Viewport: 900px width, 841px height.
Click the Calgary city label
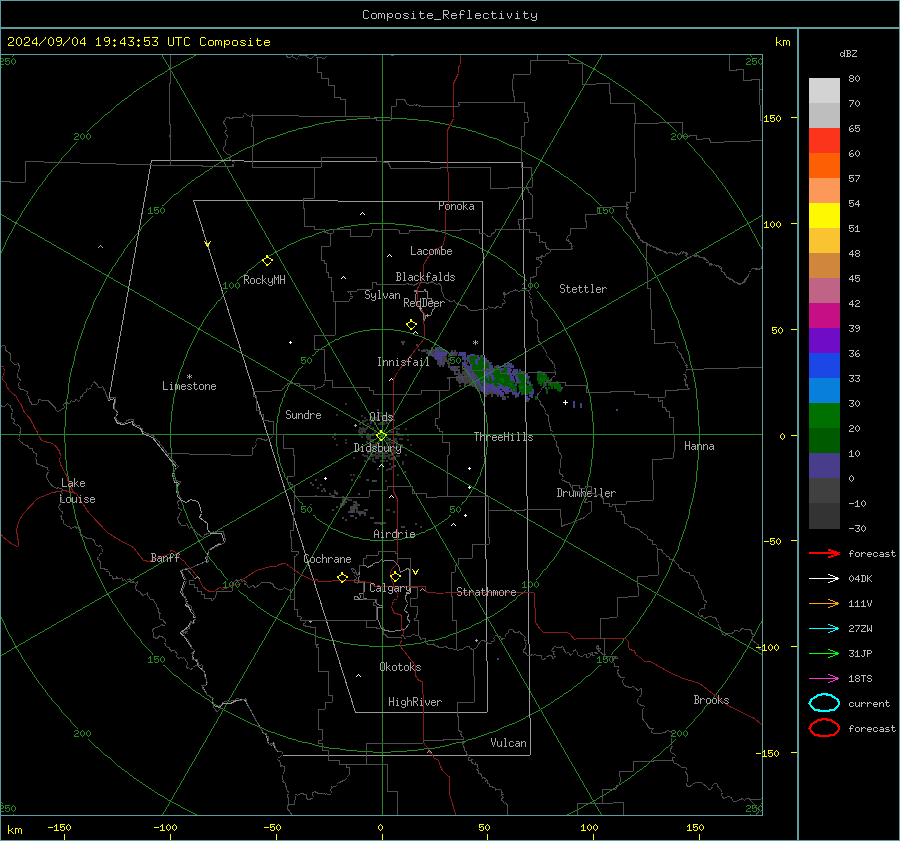(x=390, y=588)
